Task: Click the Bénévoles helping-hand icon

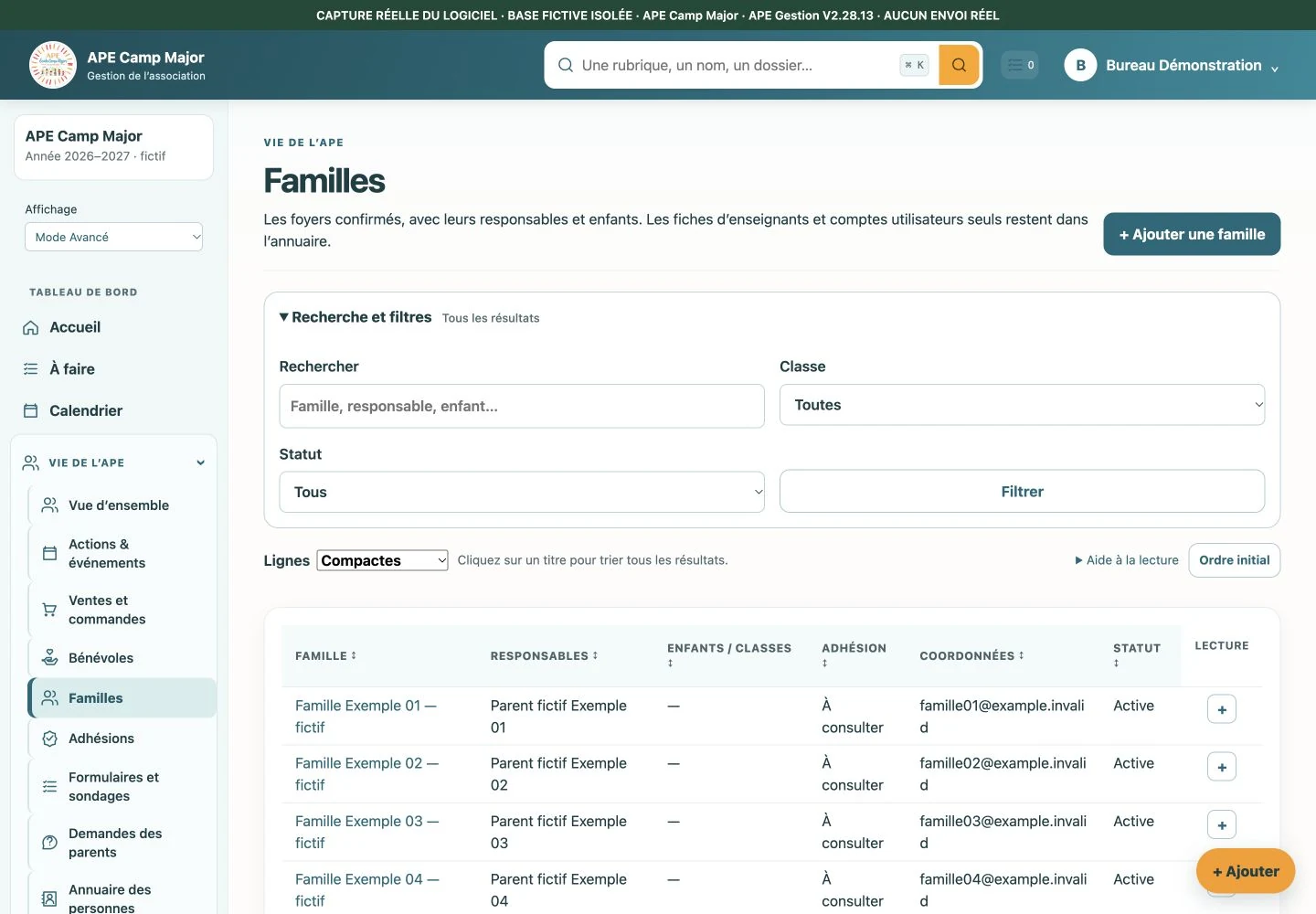Action: click(50, 658)
